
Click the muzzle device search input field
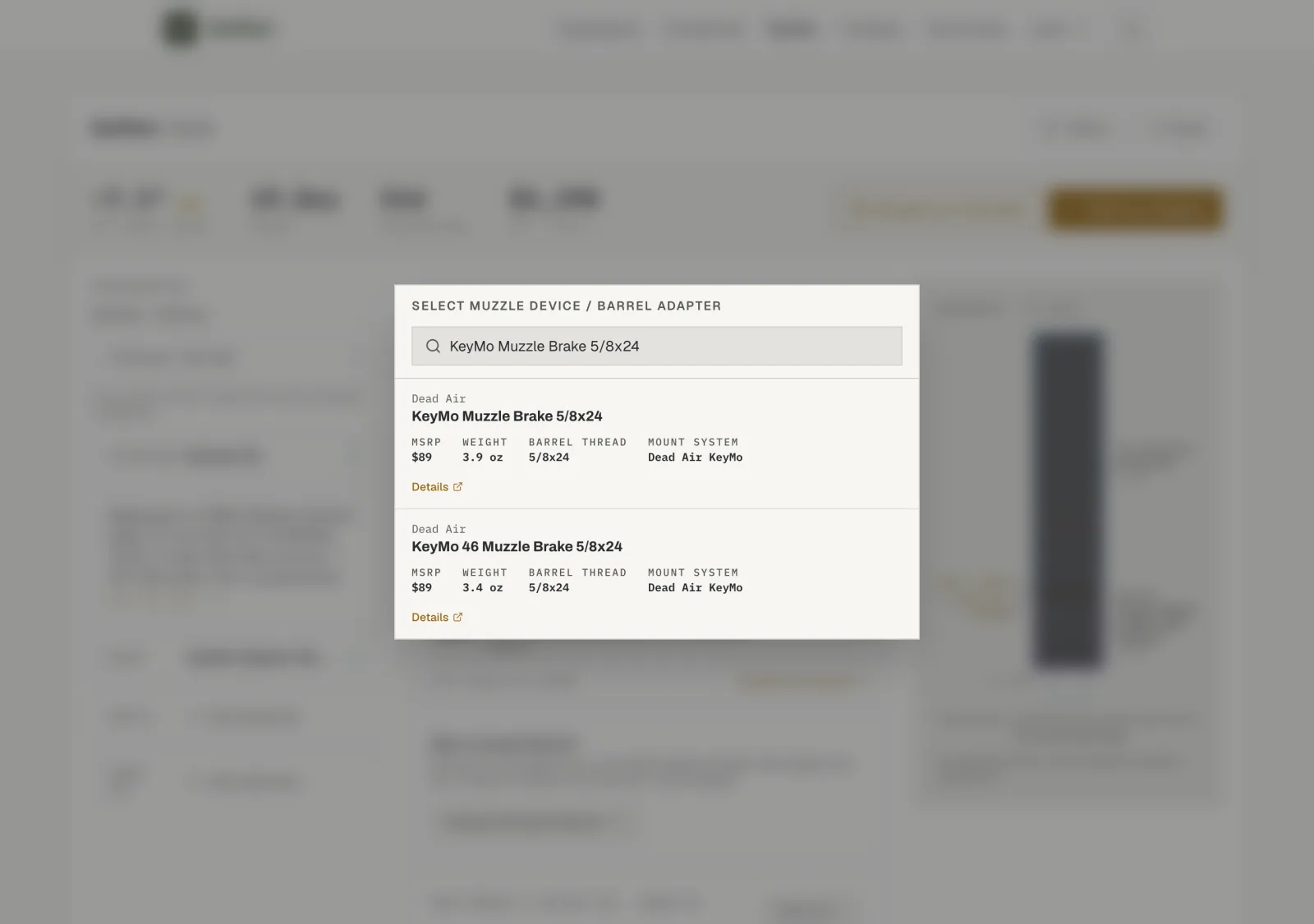656,346
